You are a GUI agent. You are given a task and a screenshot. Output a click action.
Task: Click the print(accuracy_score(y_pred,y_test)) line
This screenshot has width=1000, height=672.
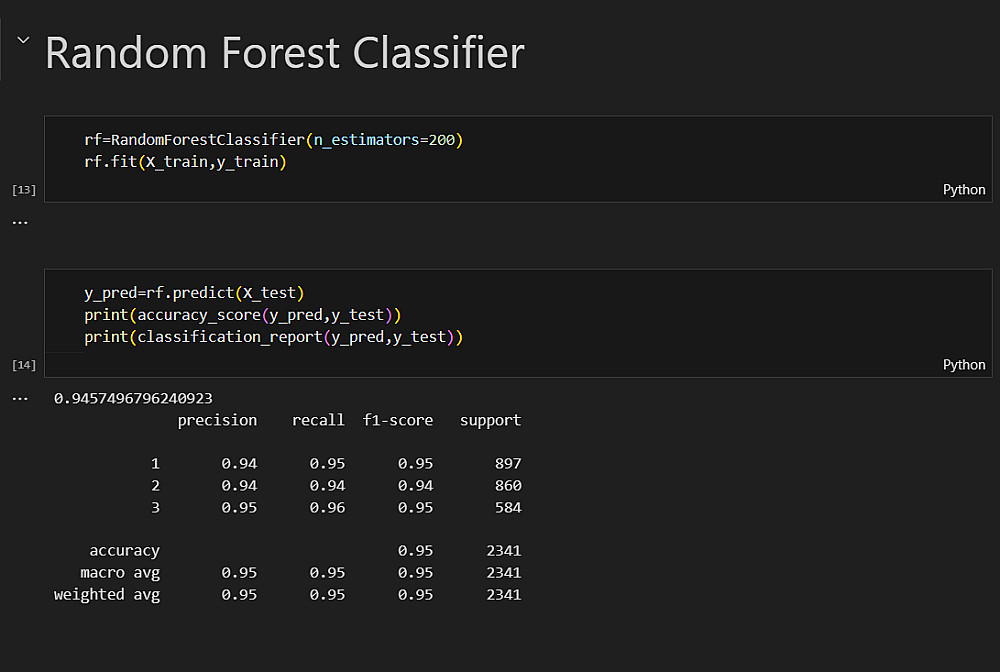coord(242,315)
